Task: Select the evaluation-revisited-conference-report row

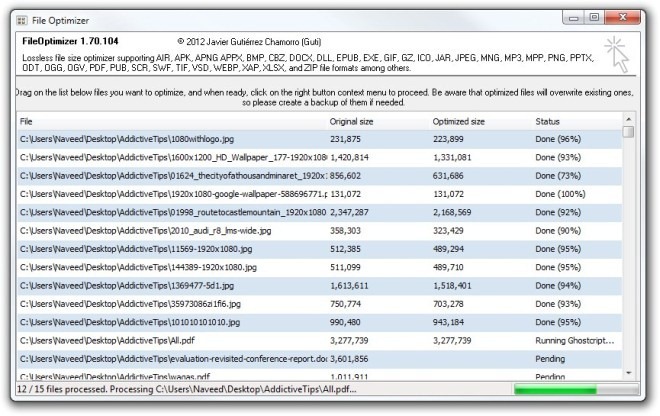Action: (319, 359)
